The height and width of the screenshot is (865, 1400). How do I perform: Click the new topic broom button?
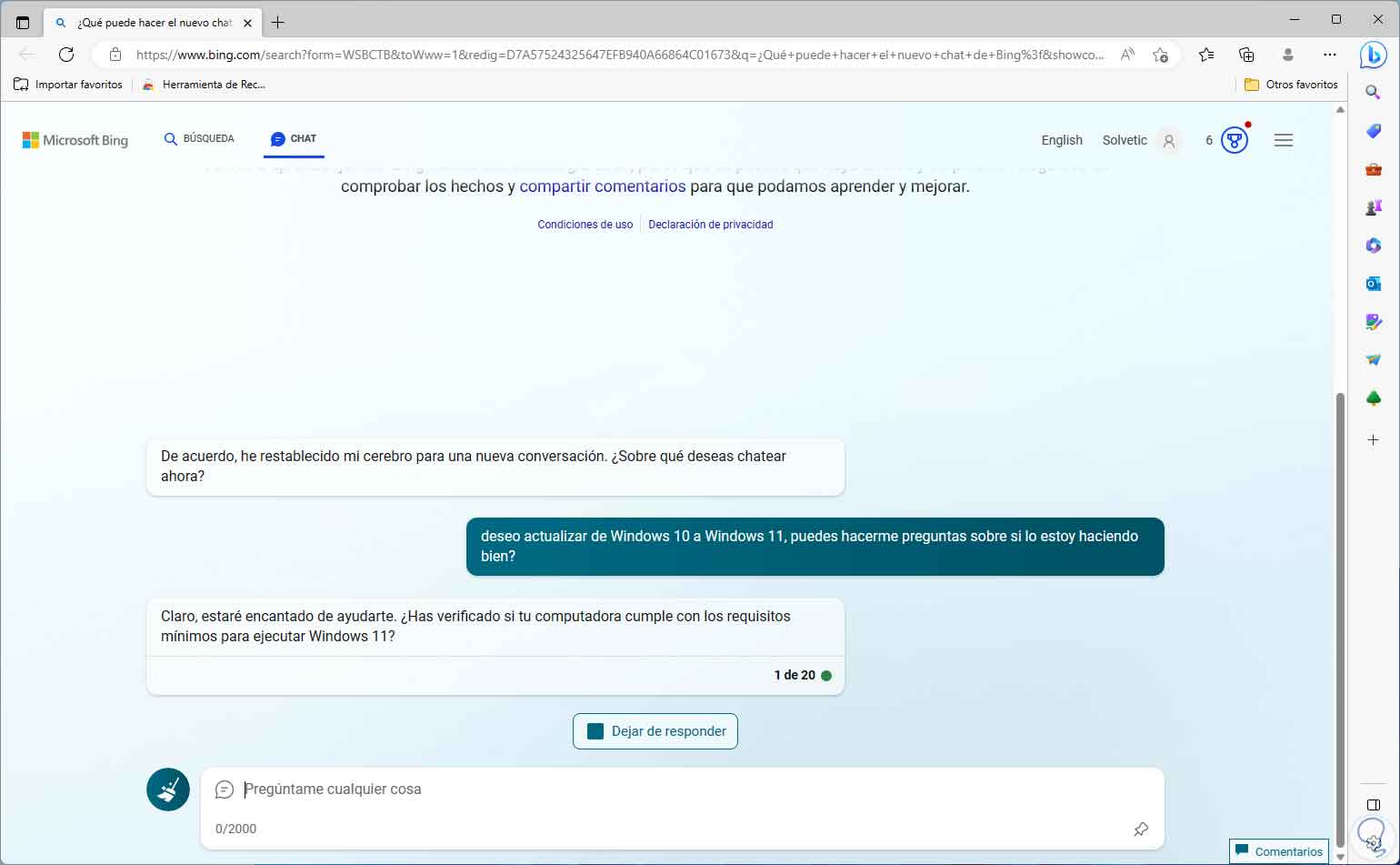(168, 790)
